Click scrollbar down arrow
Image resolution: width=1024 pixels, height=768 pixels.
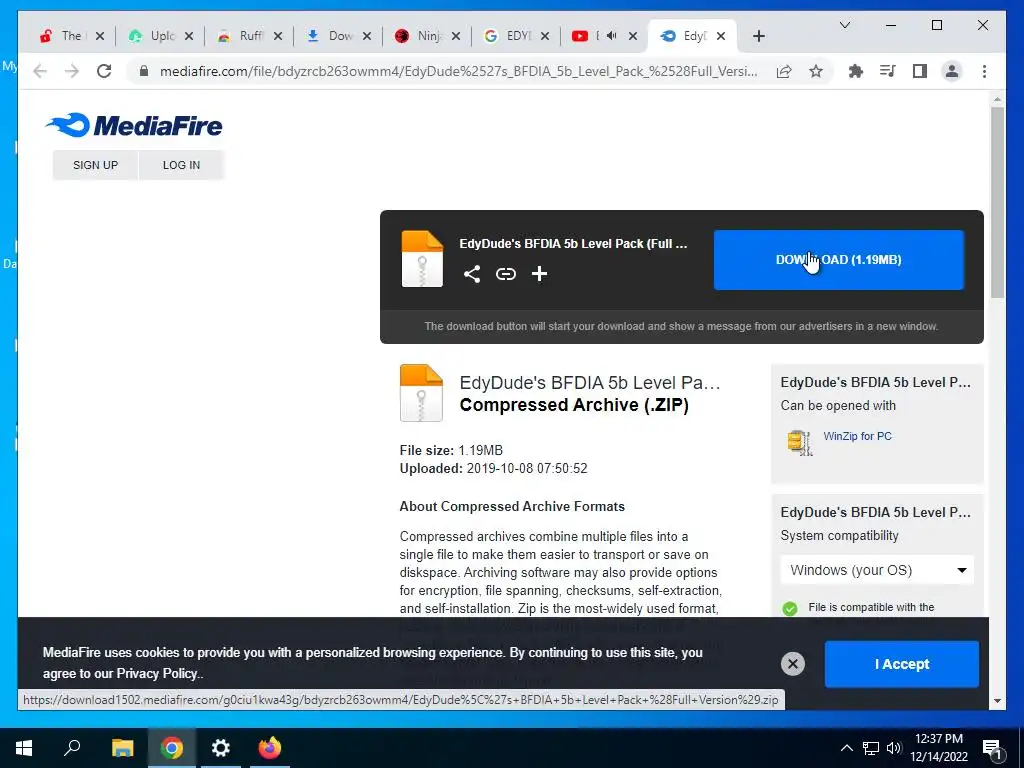pos(997,701)
